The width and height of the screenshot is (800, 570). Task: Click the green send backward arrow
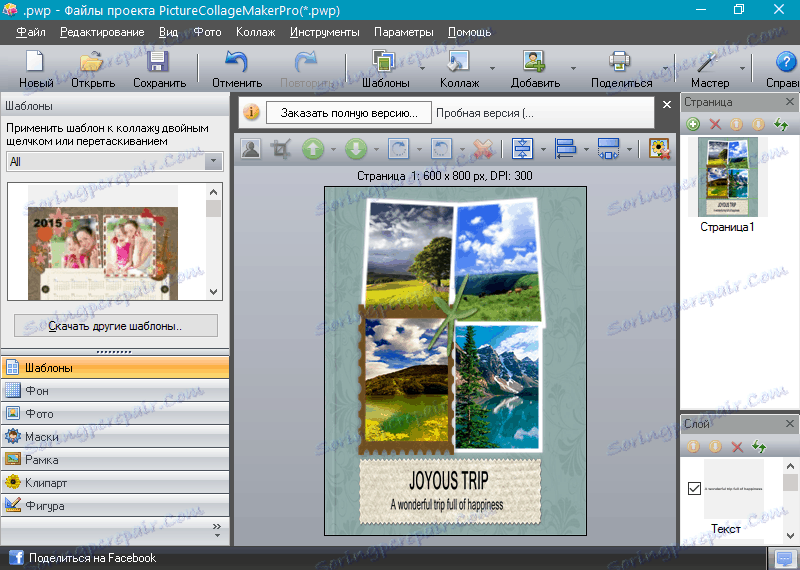pos(356,149)
